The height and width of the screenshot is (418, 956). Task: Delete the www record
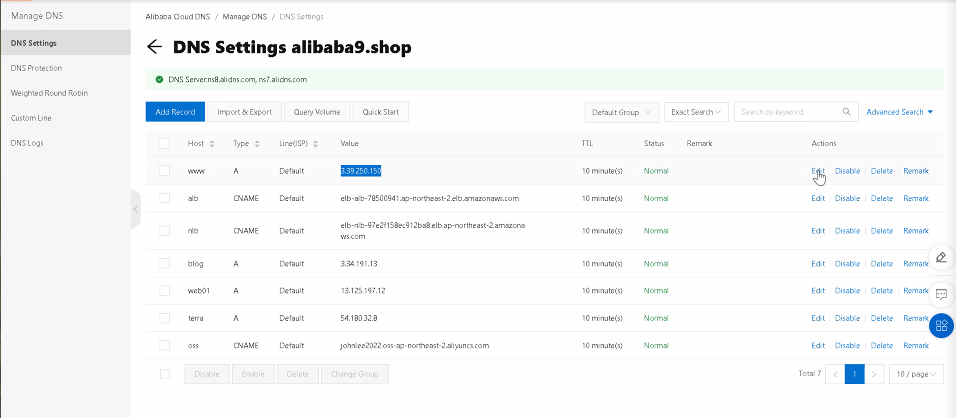click(x=882, y=171)
